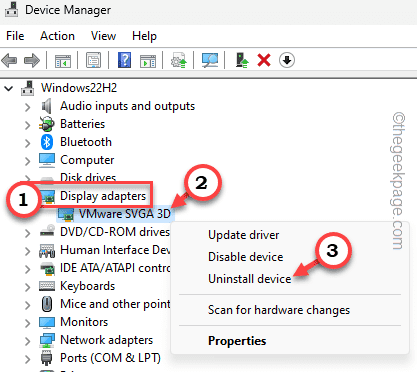
Task: Click the DVD/CD-ROM drives icon
Action: click(x=47, y=231)
